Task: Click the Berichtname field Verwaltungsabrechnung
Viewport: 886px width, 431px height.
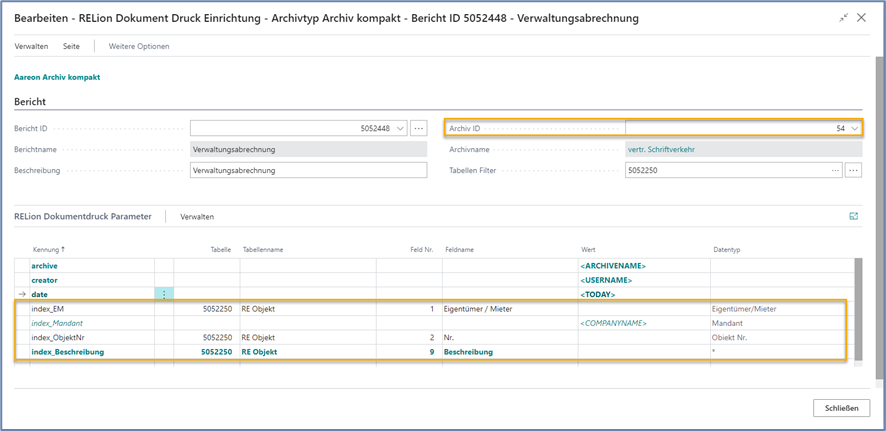Action: 309,149
